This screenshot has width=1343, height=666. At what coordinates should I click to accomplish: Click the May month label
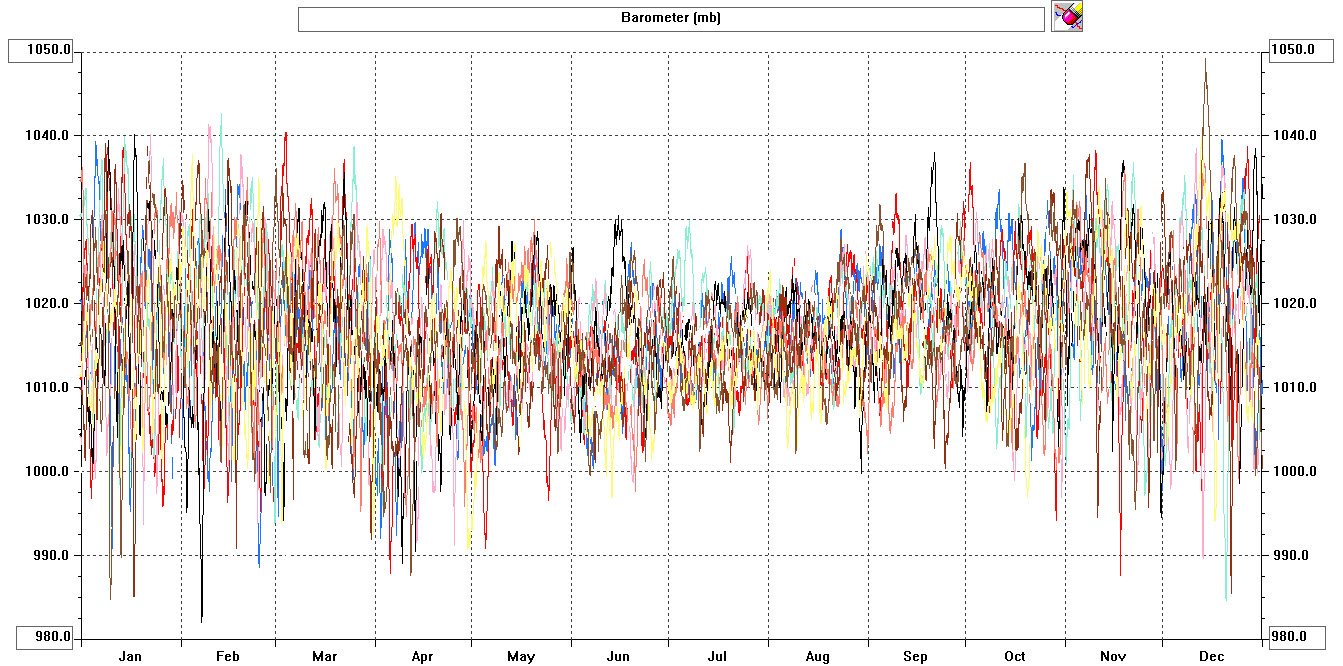521,657
